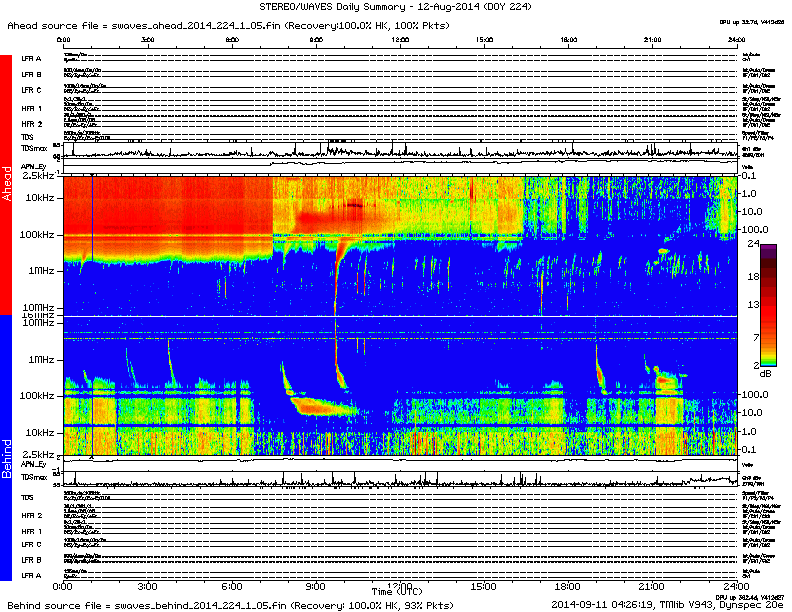Screen dimensions: 792x612
Task: Click the red Ahead spacecraft side bar
Action: tap(6, 184)
